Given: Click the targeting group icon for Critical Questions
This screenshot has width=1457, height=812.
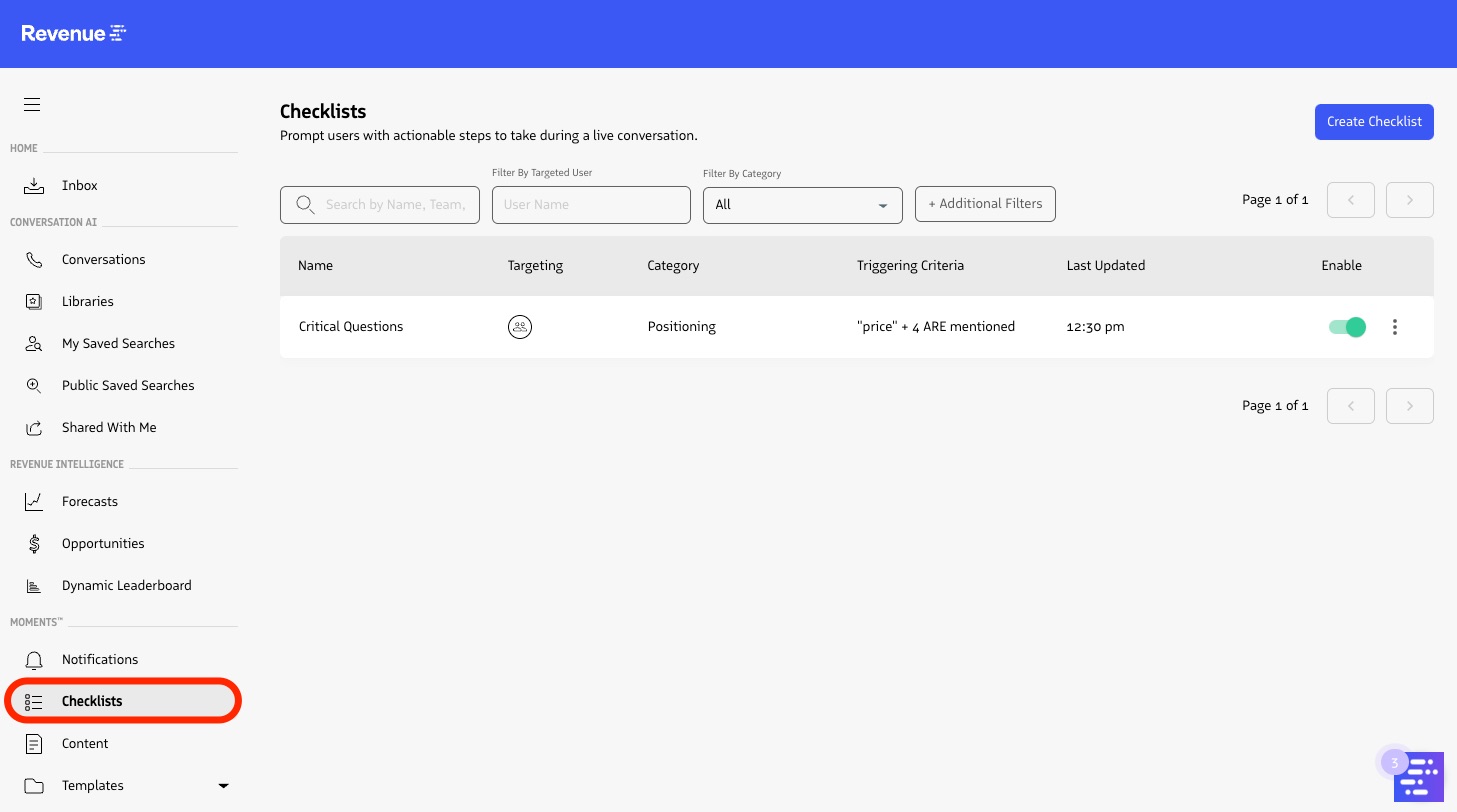Looking at the screenshot, I should [519, 326].
